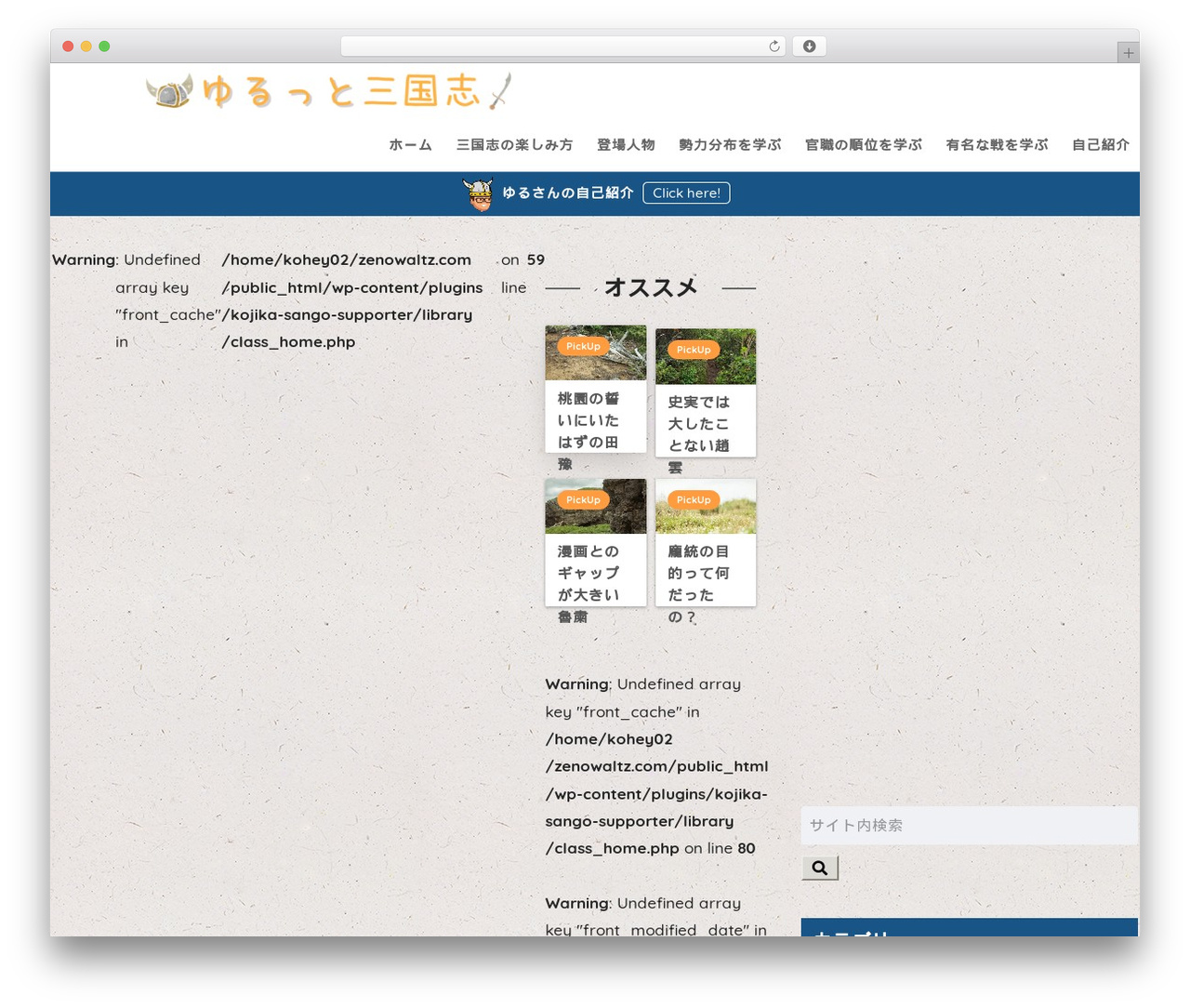Image resolution: width=1190 pixels, height=1008 pixels.
Task: Open the 有名な戦を学ぶ menu item
Action: coord(997,145)
